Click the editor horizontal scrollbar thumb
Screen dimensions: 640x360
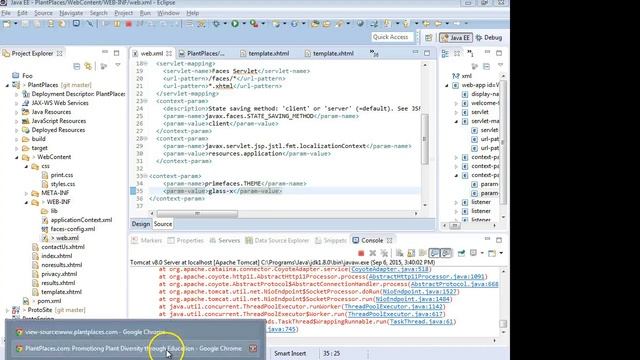197,213
